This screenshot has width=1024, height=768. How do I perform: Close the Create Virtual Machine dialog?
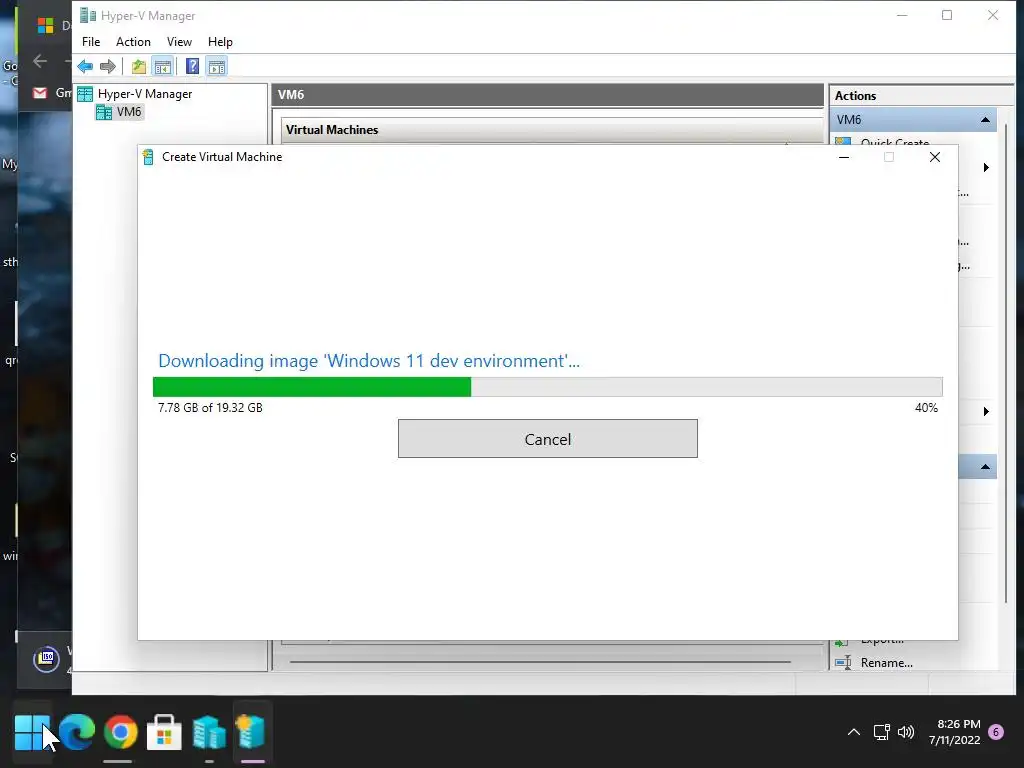(935, 157)
